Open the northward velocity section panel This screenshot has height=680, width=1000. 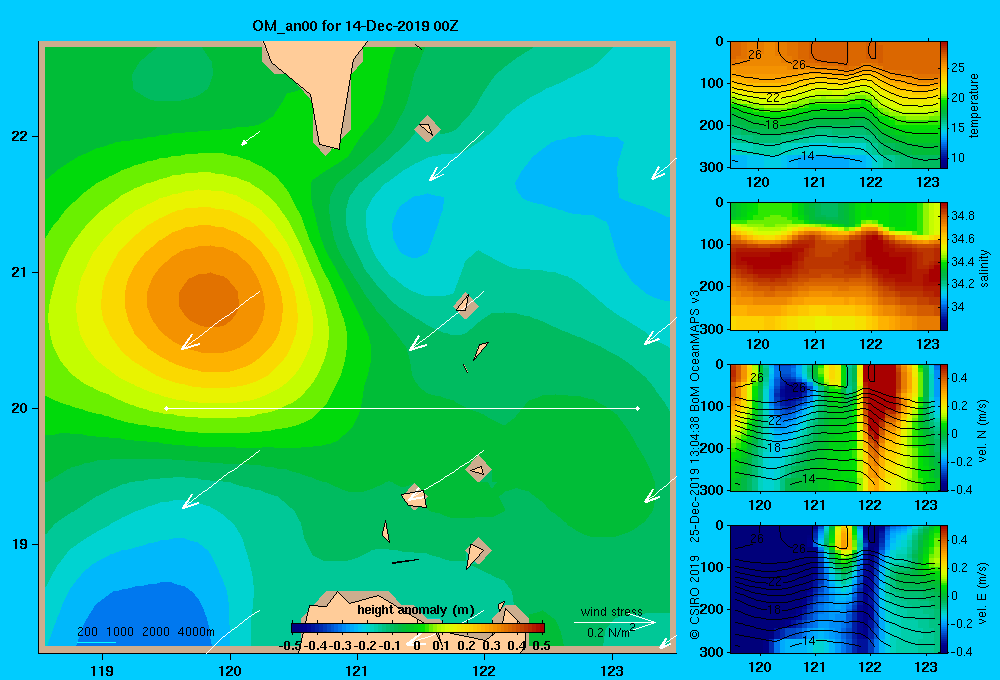pos(834,427)
